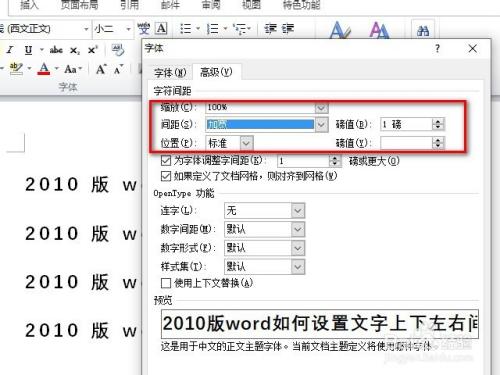
Task: Toggle 如果定义了文档网格 checkbox
Action: click(x=166, y=176)
